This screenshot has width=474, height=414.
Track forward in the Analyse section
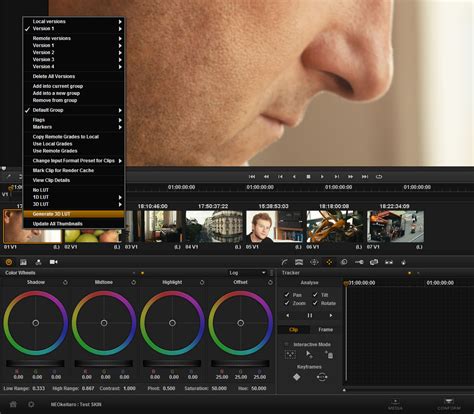331,315
